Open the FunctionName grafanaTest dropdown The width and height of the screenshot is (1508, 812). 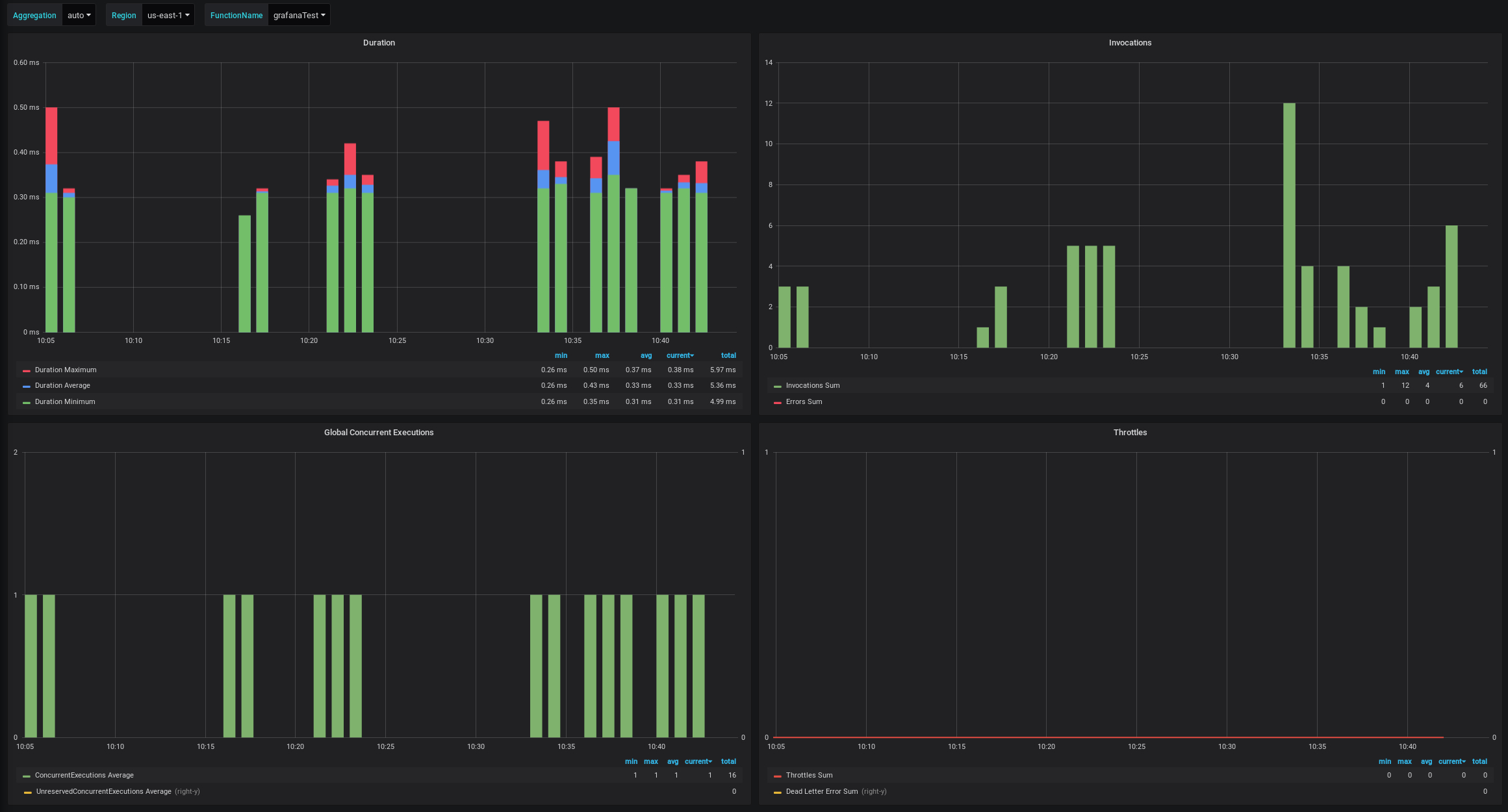299,15
